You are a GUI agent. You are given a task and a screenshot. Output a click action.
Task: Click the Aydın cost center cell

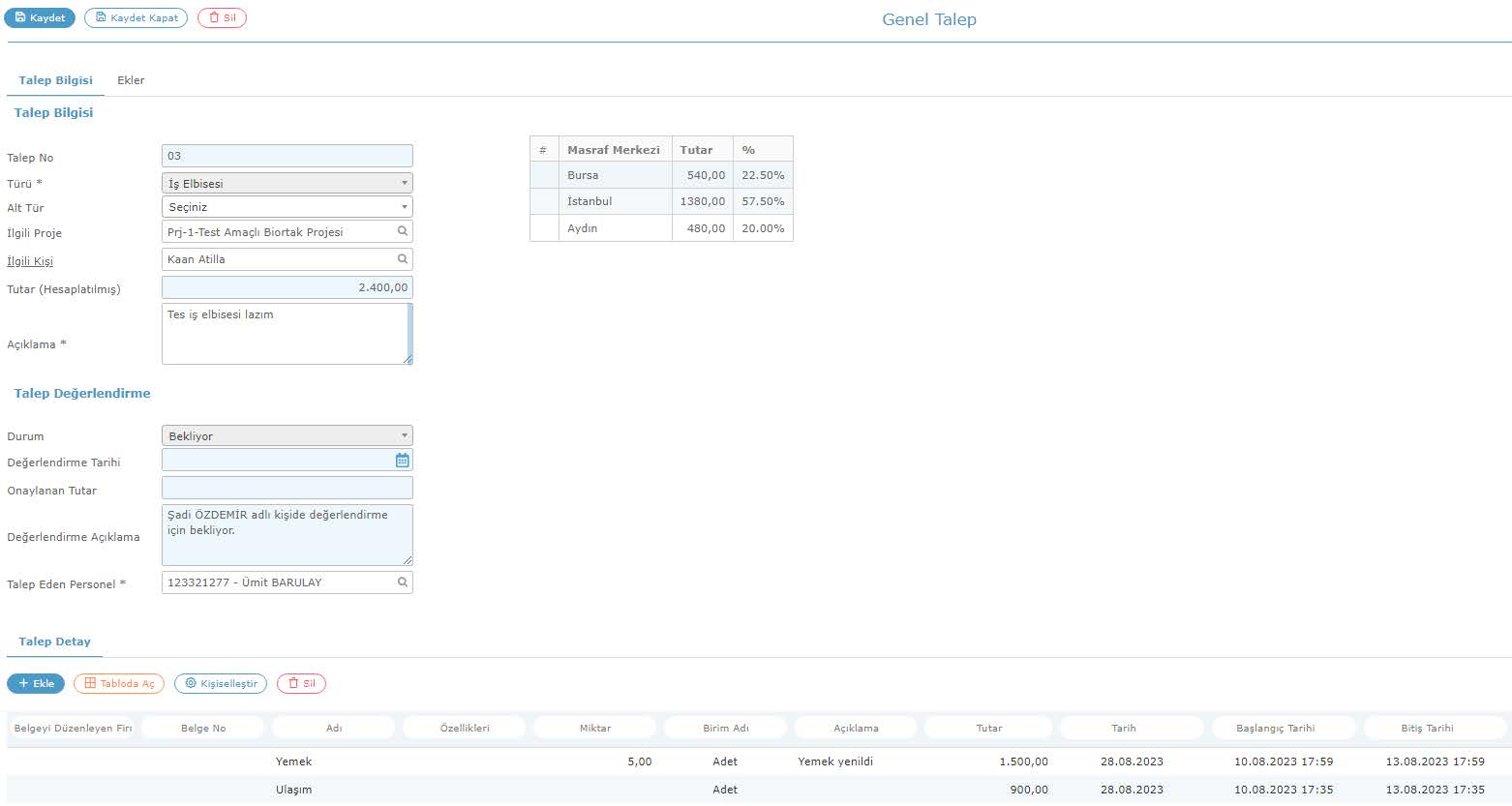point(615,228)
